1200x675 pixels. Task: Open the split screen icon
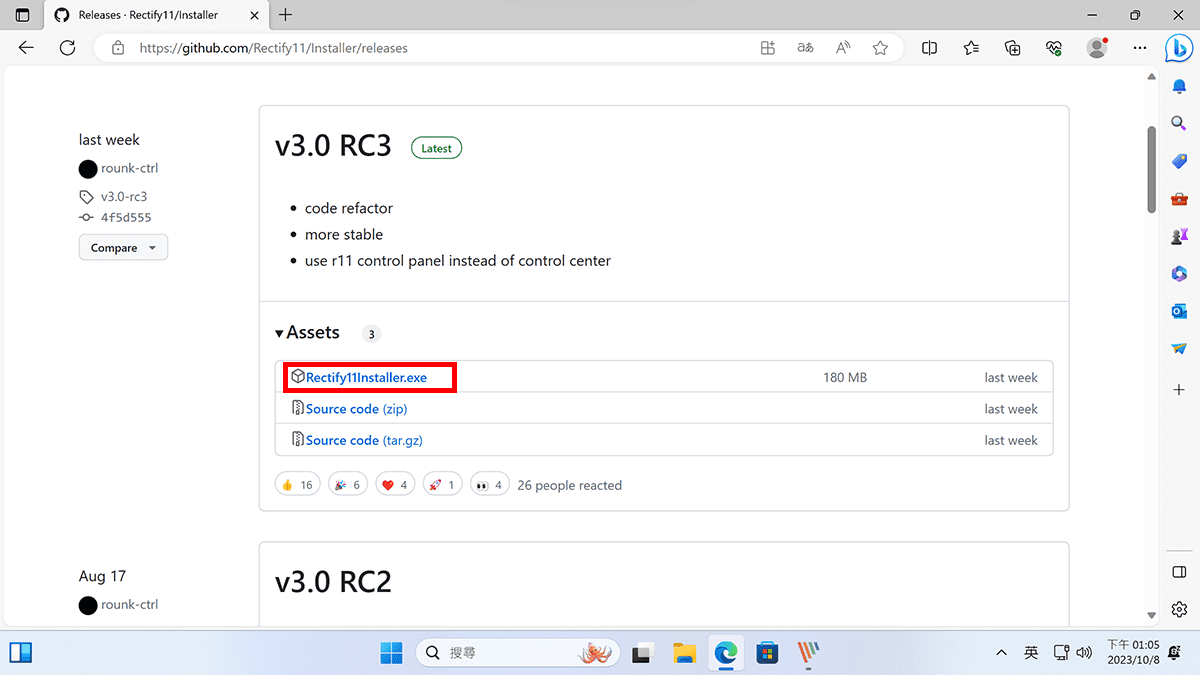click(x=929, y=48)
